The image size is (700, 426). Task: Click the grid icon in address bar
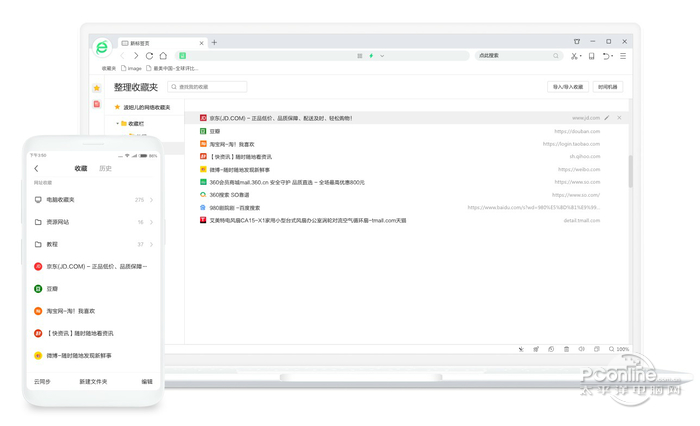[360, 56]
